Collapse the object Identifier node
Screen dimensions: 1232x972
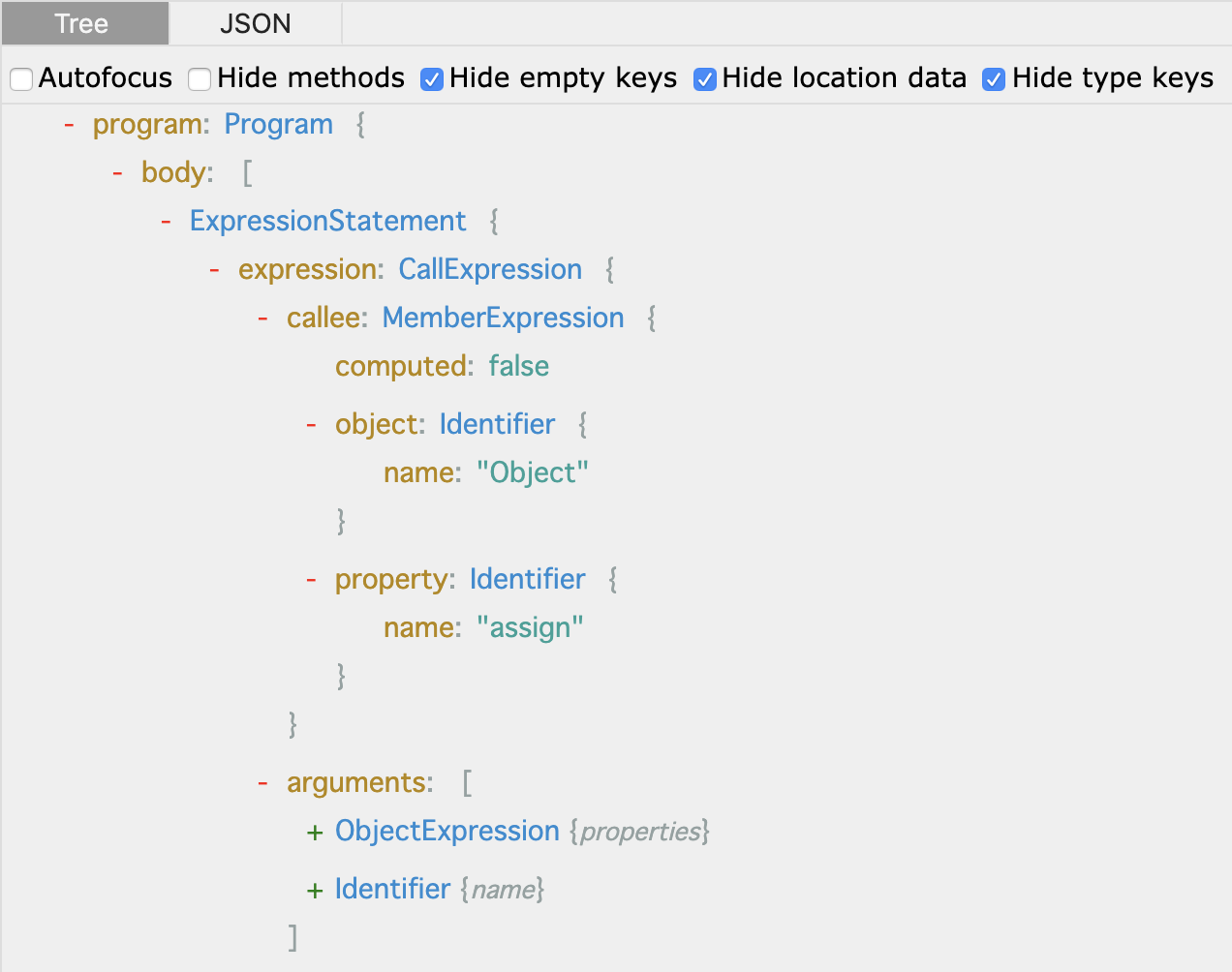[x=311, y=425]
